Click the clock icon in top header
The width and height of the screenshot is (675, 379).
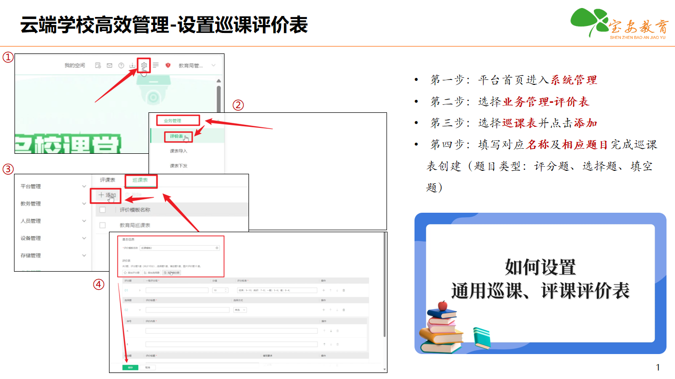[121, 65]
